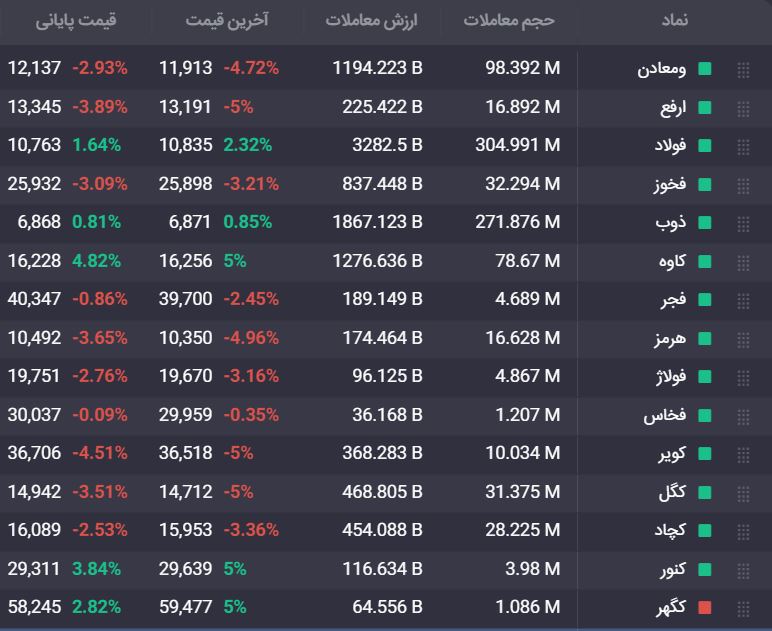Viewport: 772px width, 631px height.
Task: Click the drag handle icon beside ومعادن
Action: (743, 69)
